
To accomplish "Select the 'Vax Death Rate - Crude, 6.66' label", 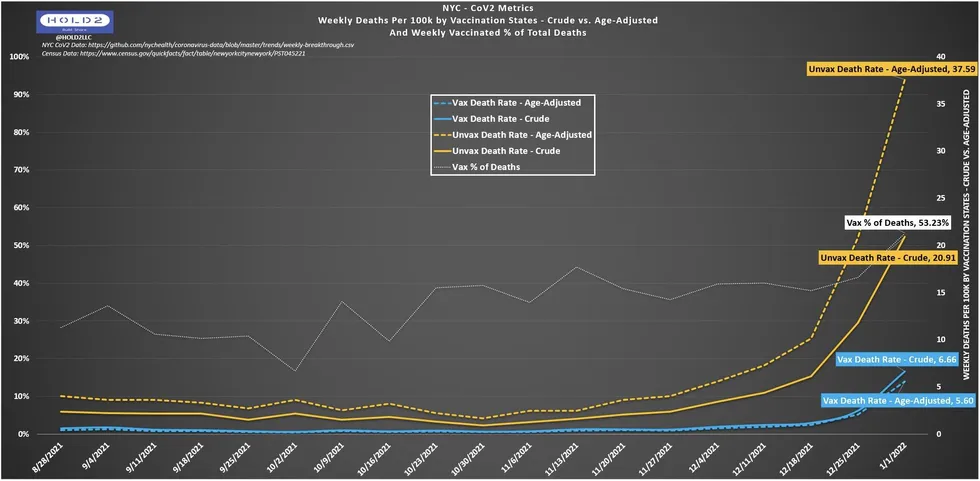I will click(x=885, y=358).
